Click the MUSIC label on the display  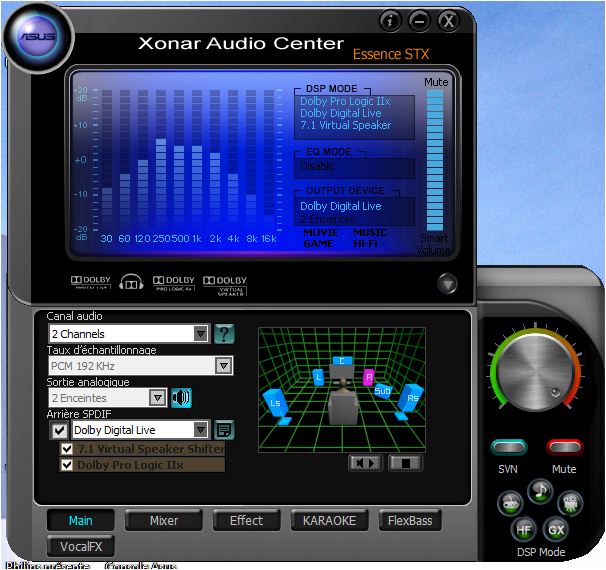(x=370, y=233)
